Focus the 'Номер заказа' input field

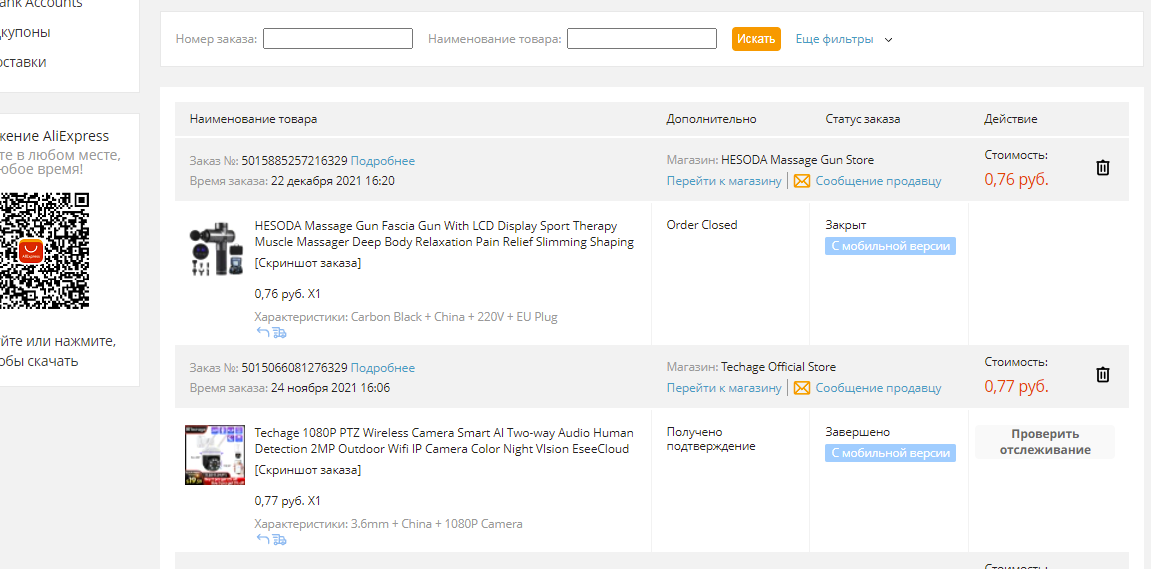tap(338, 39)
